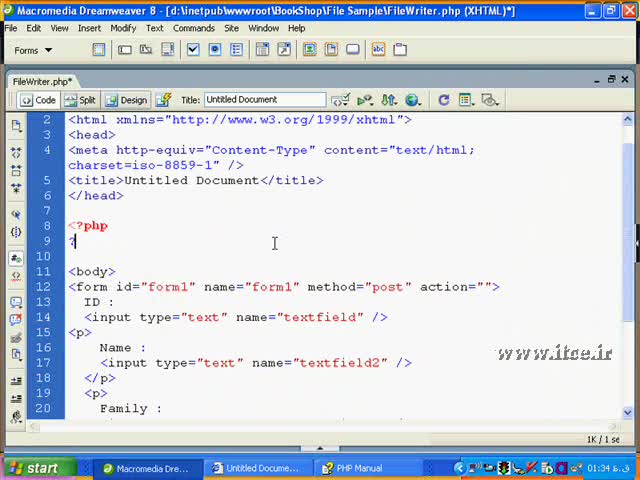Viewport: 640px width, 480px height.
Task: Click Collapse Selection coding toolbar icon
Action: coord(16,170)
